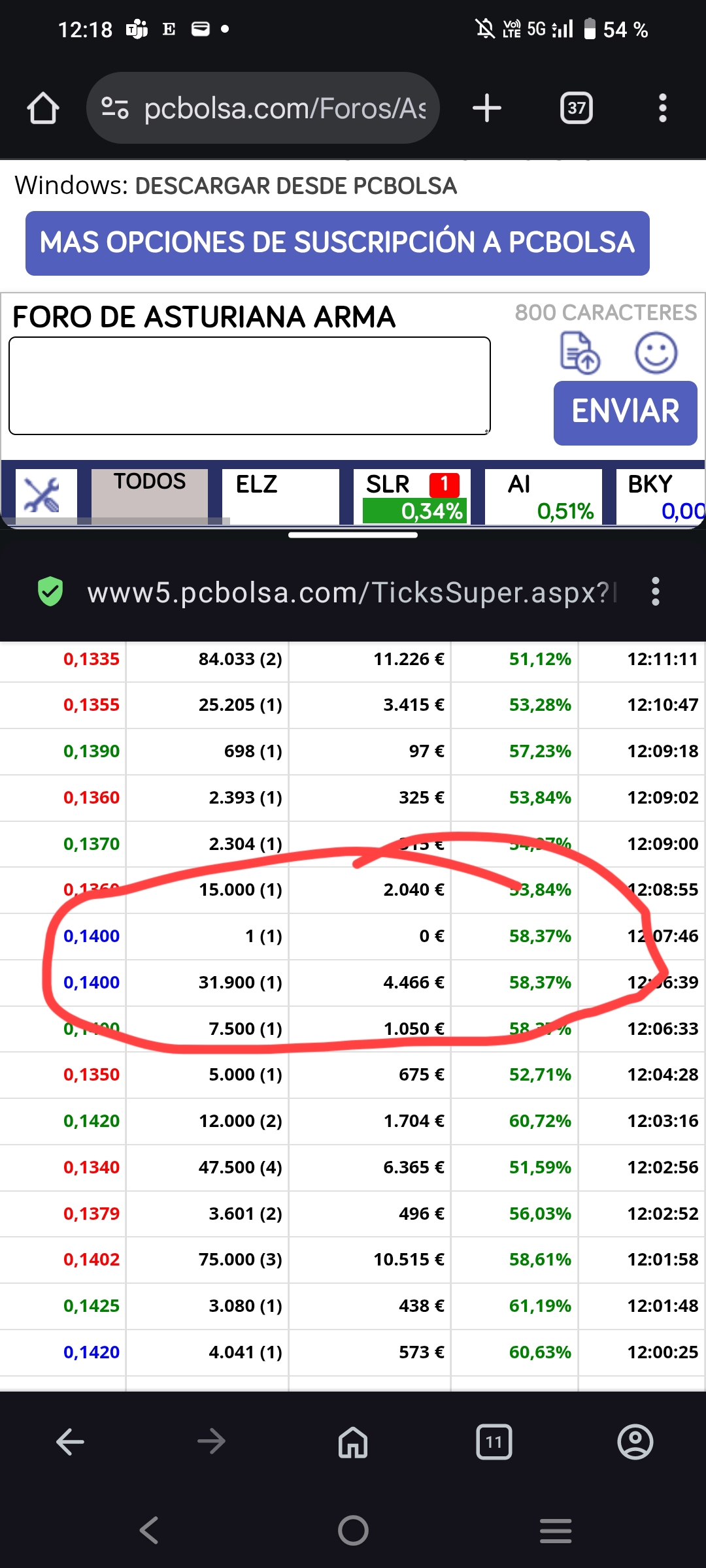
Task: Select the ELZ ticker tab
Action: [280, 496]
